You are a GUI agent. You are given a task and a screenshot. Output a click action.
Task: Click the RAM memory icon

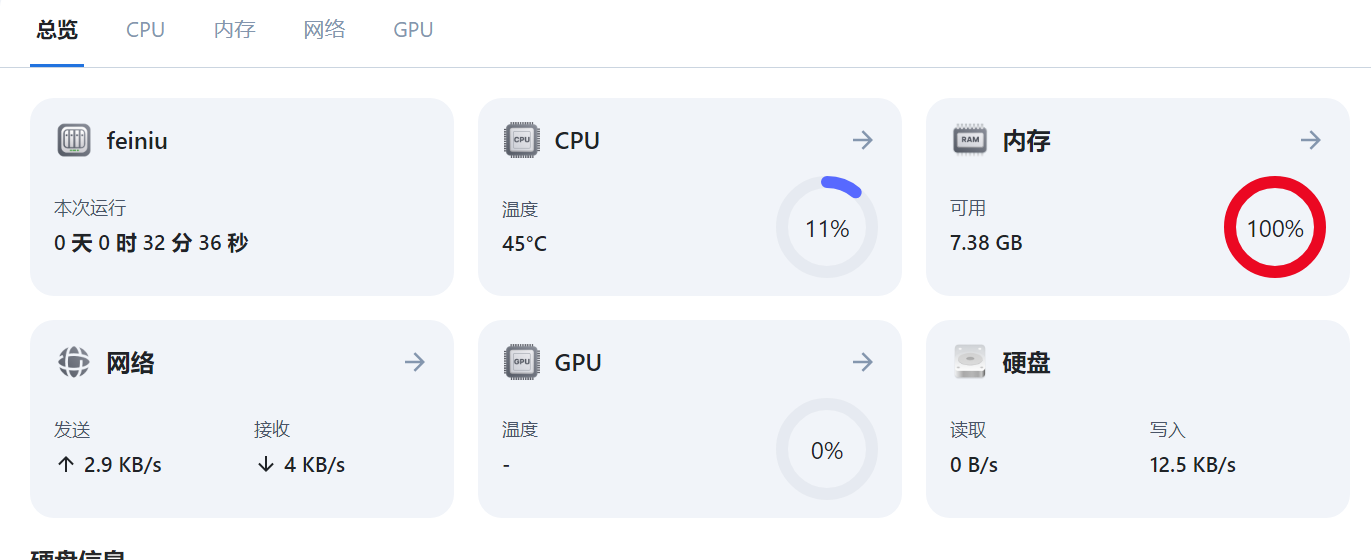tap(970, 140)
